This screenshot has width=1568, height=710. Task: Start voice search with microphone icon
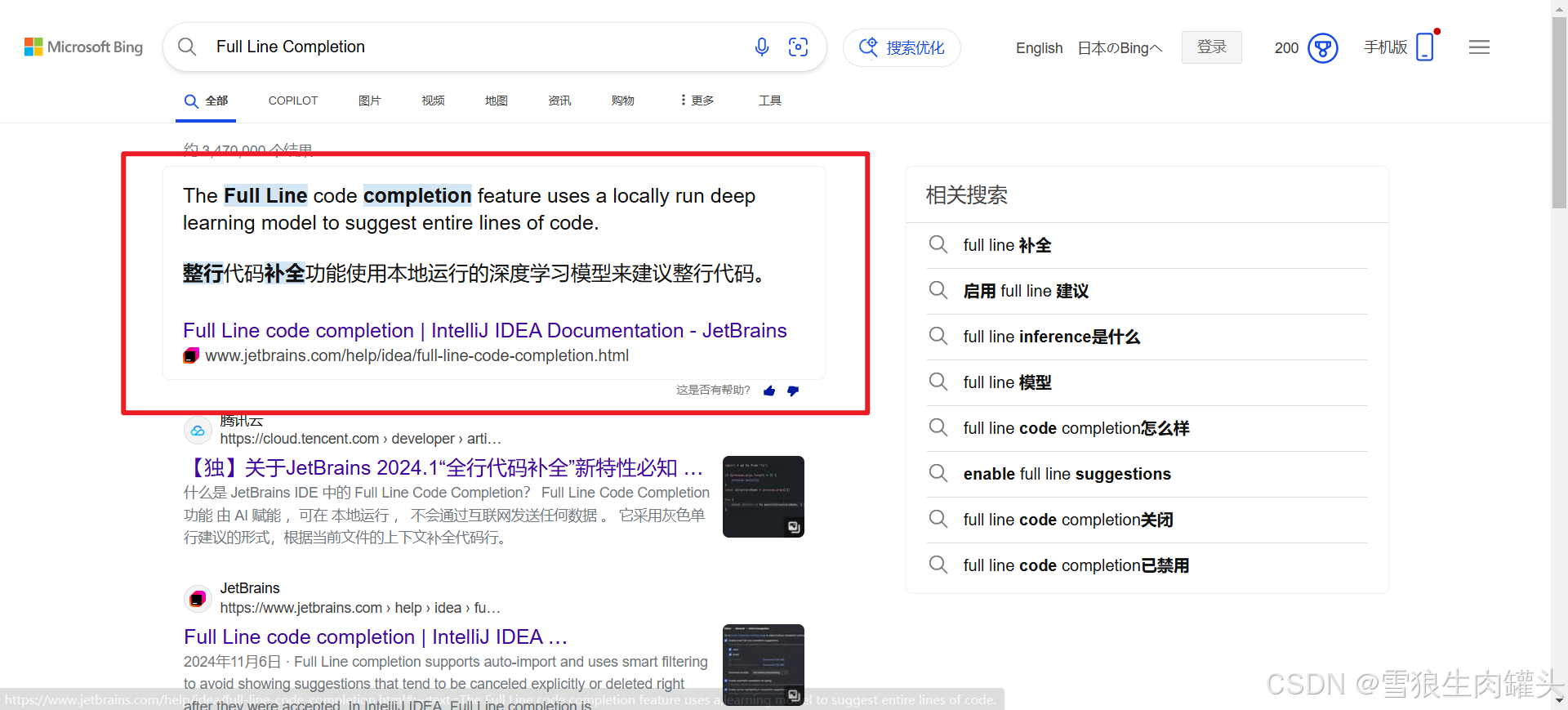coord(762,47)
